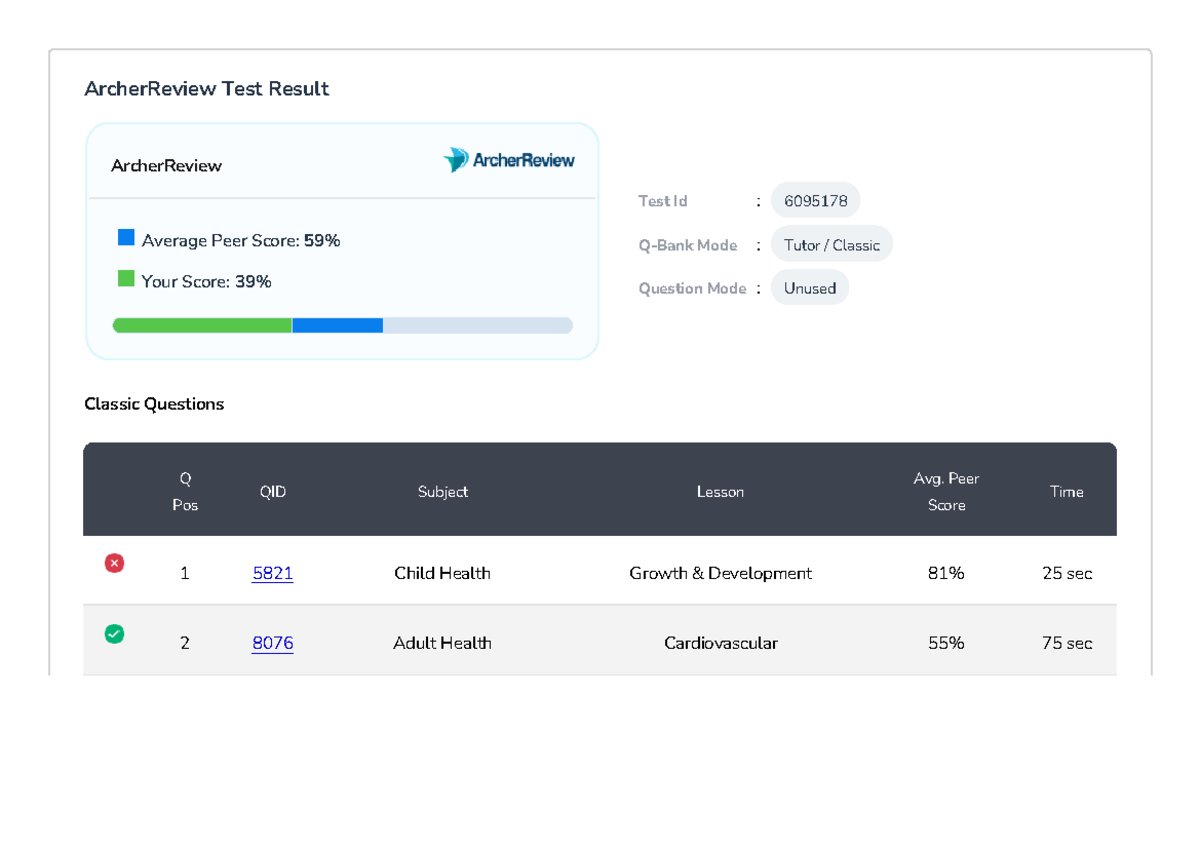Open the Avg. Peer Score column header
The height and width of the screenshot is (849, 1200).
pos(946,491)
